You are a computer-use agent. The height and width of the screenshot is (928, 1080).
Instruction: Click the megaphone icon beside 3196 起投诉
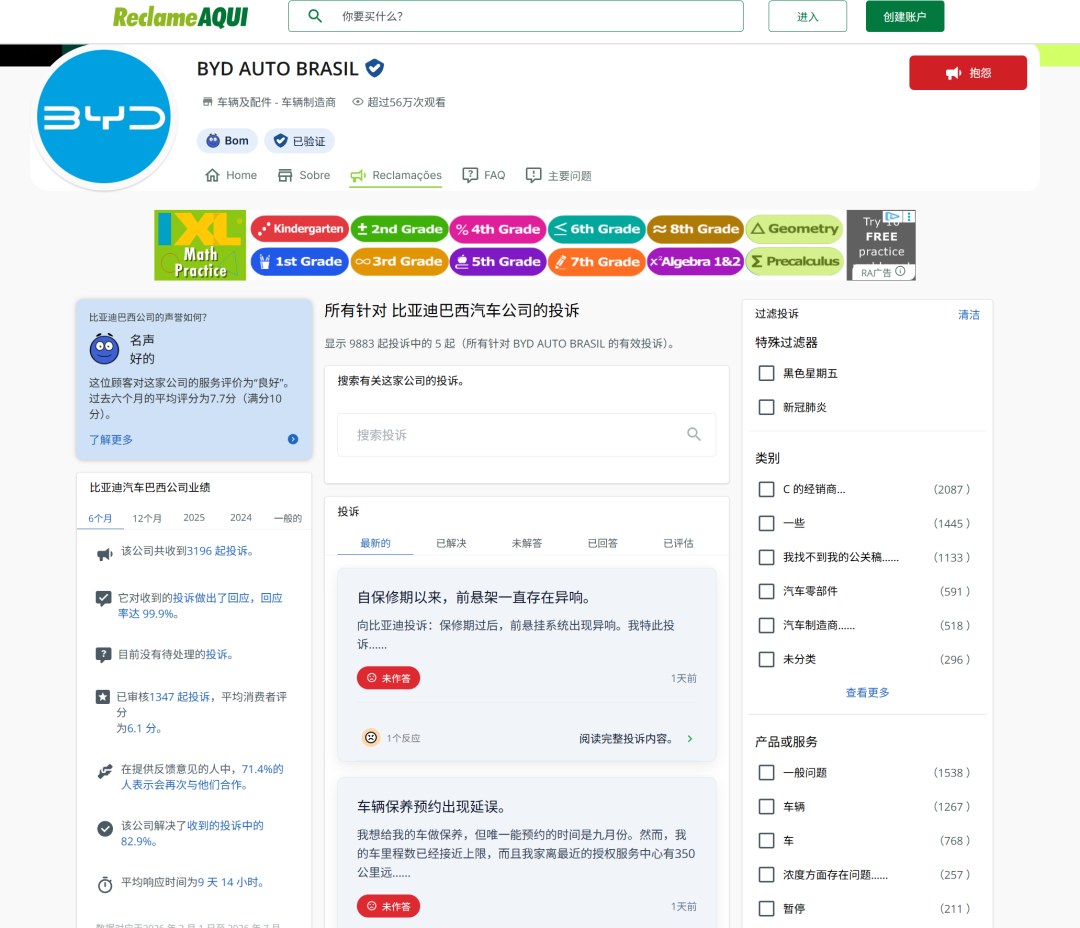click(x=104, y=555)
